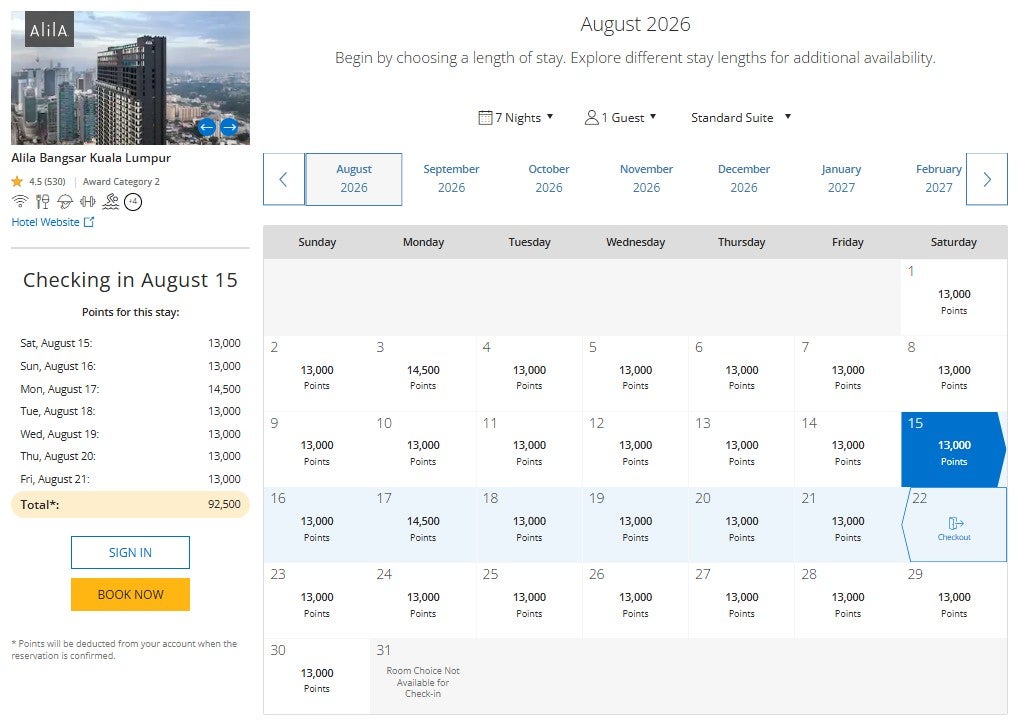Click the right arrow on hotel photo
The image size is (1021, 724).
(x=229, y=127)
